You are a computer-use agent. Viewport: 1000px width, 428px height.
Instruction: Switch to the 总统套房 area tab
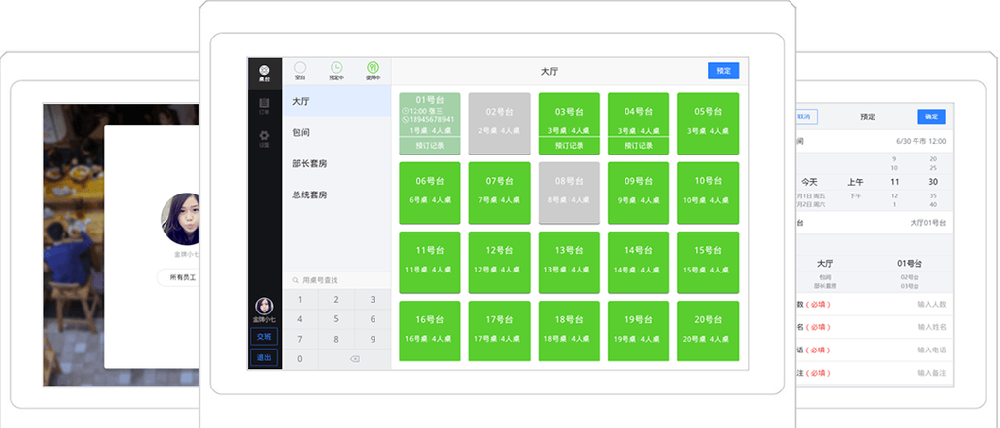(337, 194)
